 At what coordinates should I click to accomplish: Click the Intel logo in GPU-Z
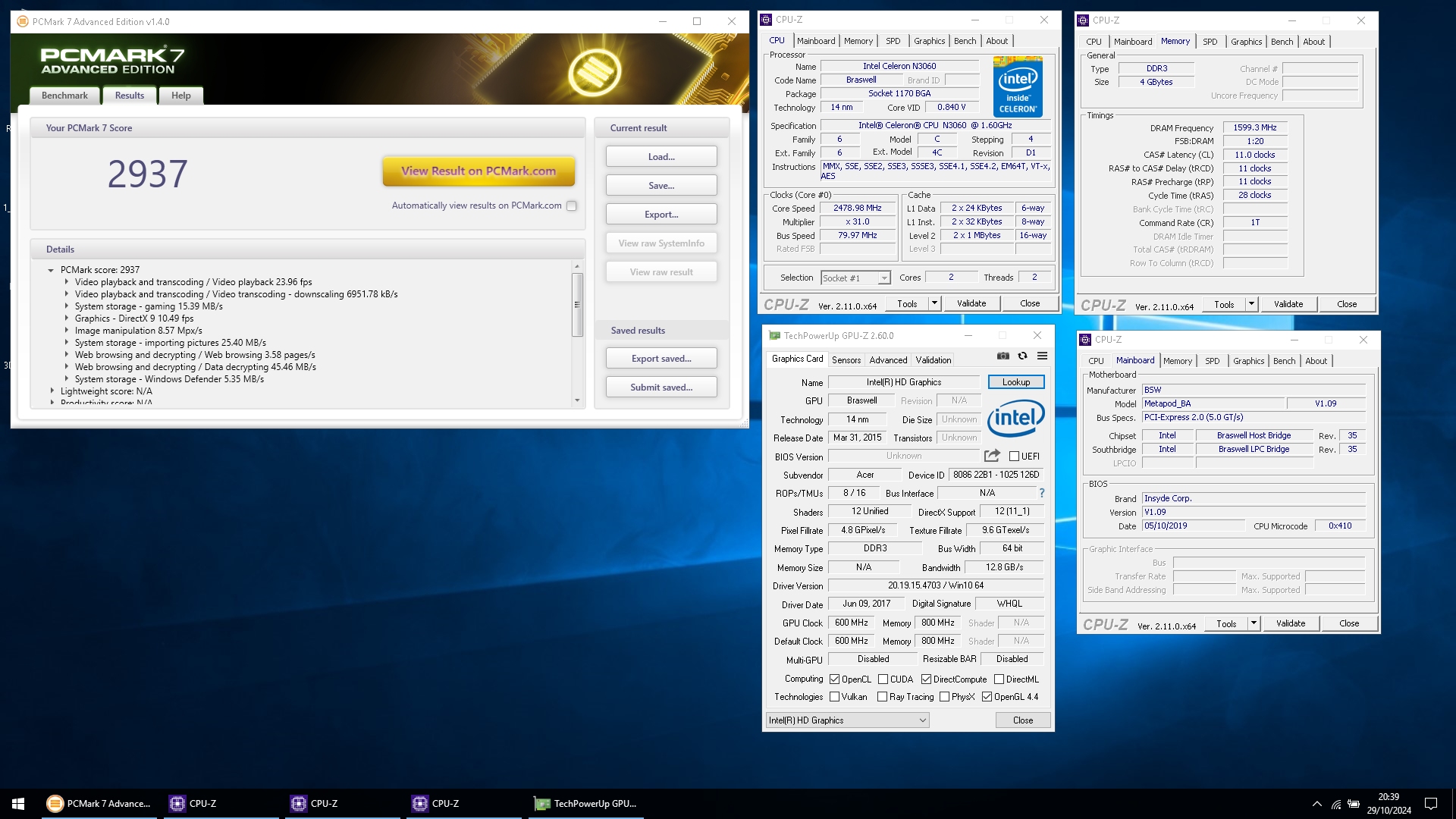tap(1016, 418)
